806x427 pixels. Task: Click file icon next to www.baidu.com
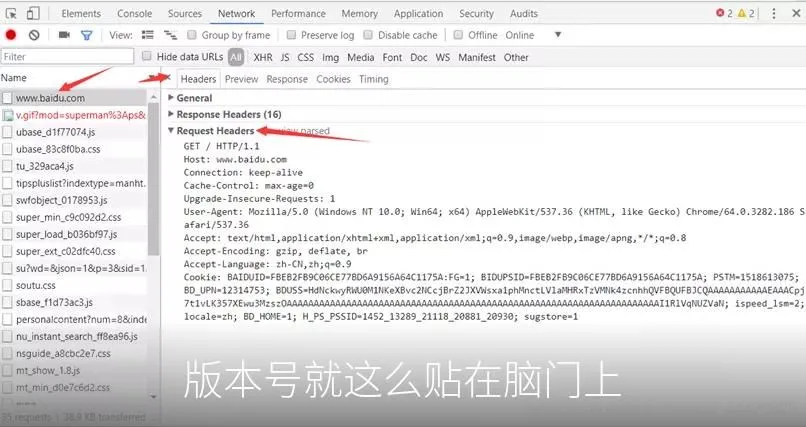[x=7, y=98]
